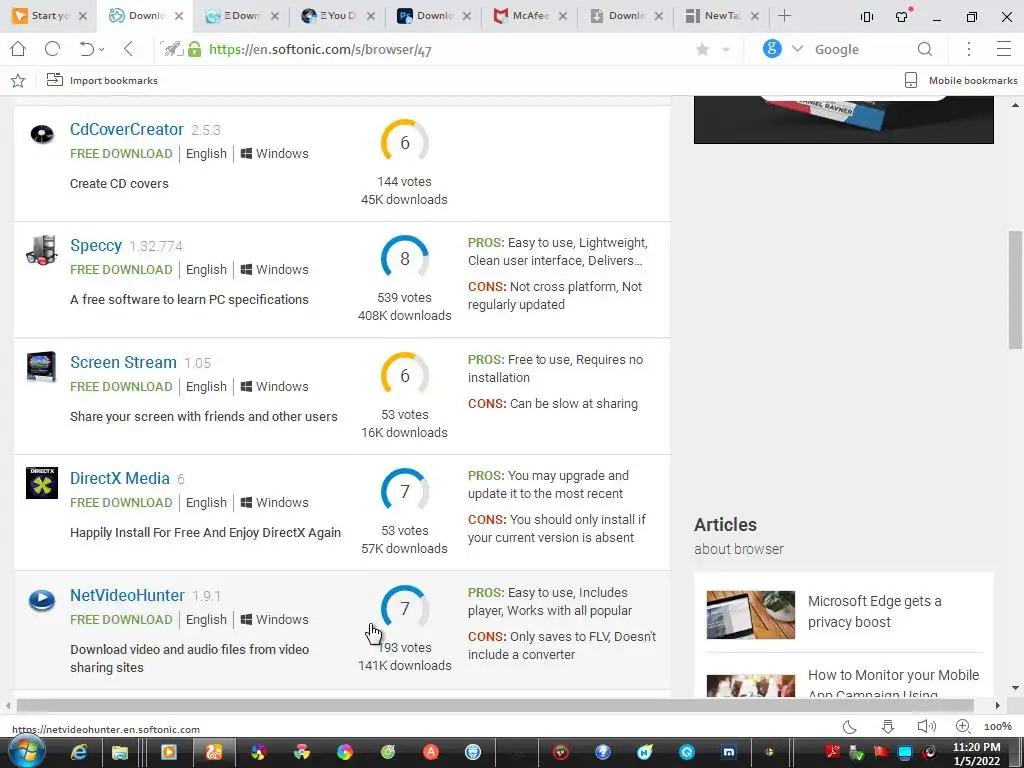This screenshot has width=1024, height=768.
Task: Switch to the NewTab tab
Action: (722, 16)
